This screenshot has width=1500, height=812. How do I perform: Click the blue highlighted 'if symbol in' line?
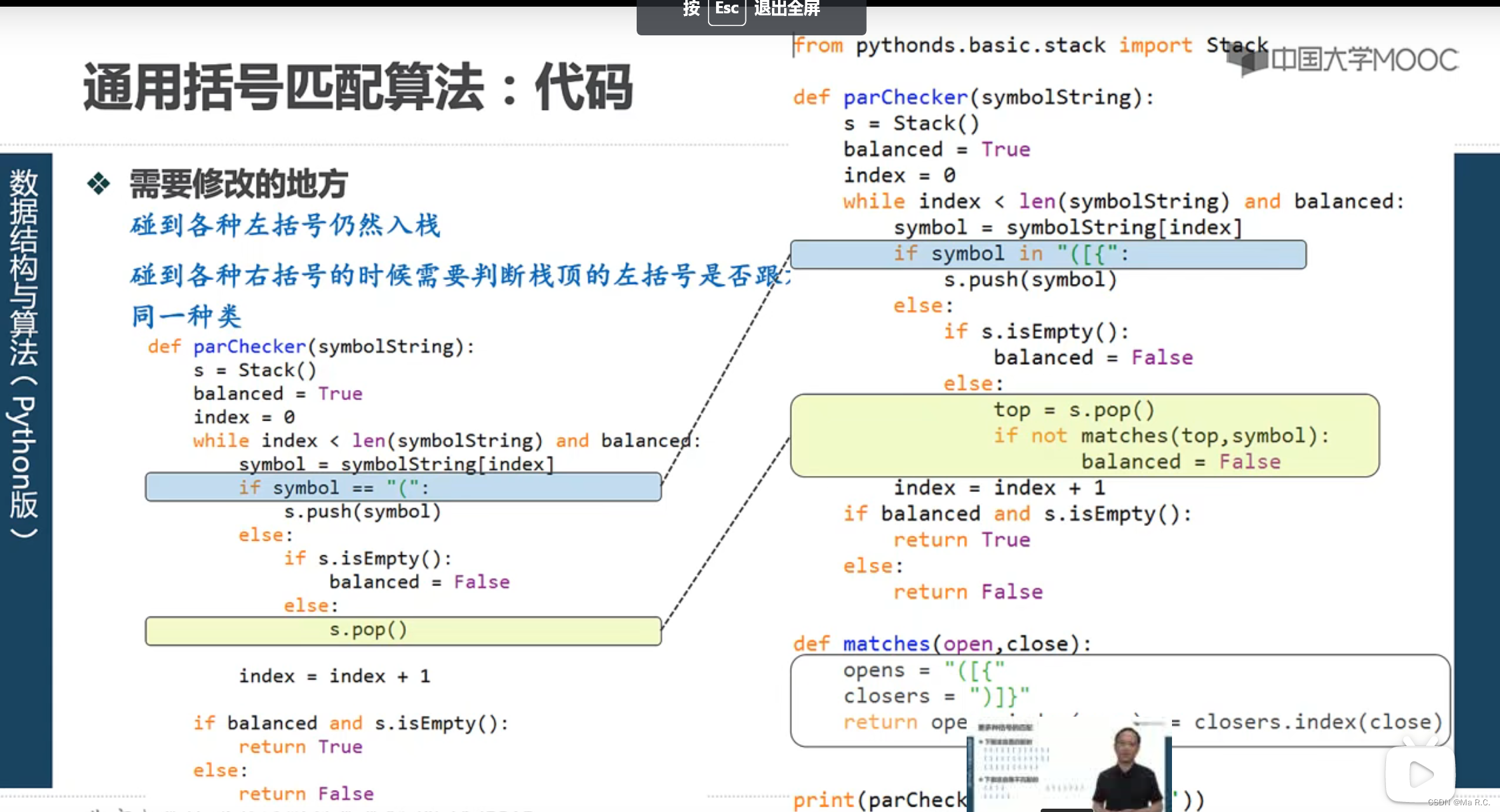tap(1047, 254)
